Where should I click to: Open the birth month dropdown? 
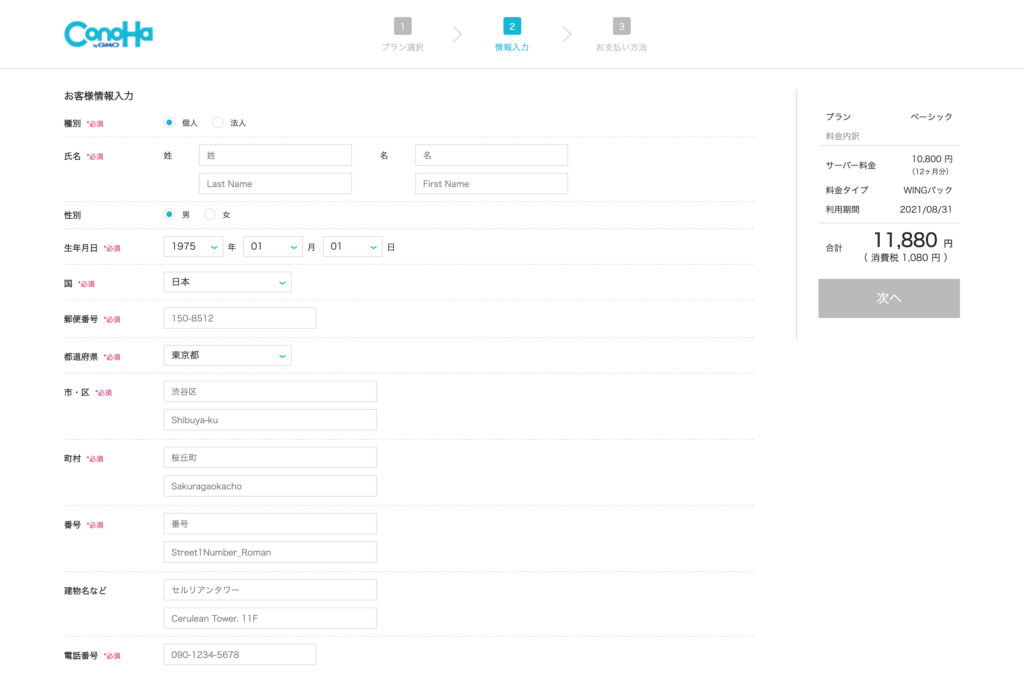pyautogui.click(x=273, y=246)
